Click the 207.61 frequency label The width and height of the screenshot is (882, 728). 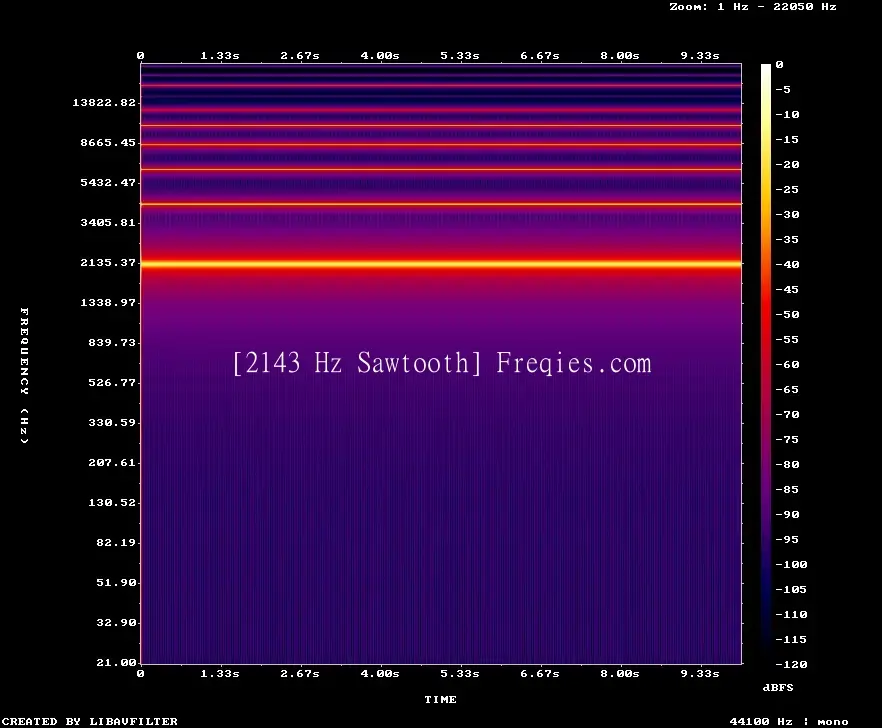[x=112, y=462]
